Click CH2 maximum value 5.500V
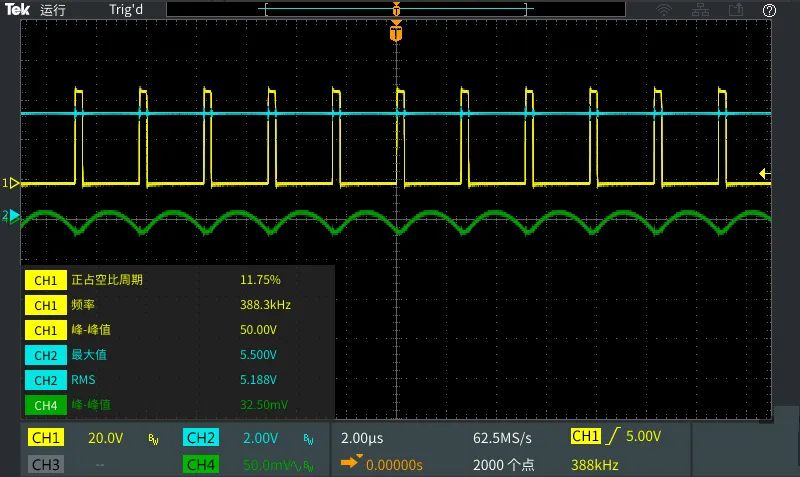Image resolution: width=800 pixels, height=477 pixels. 258,355
